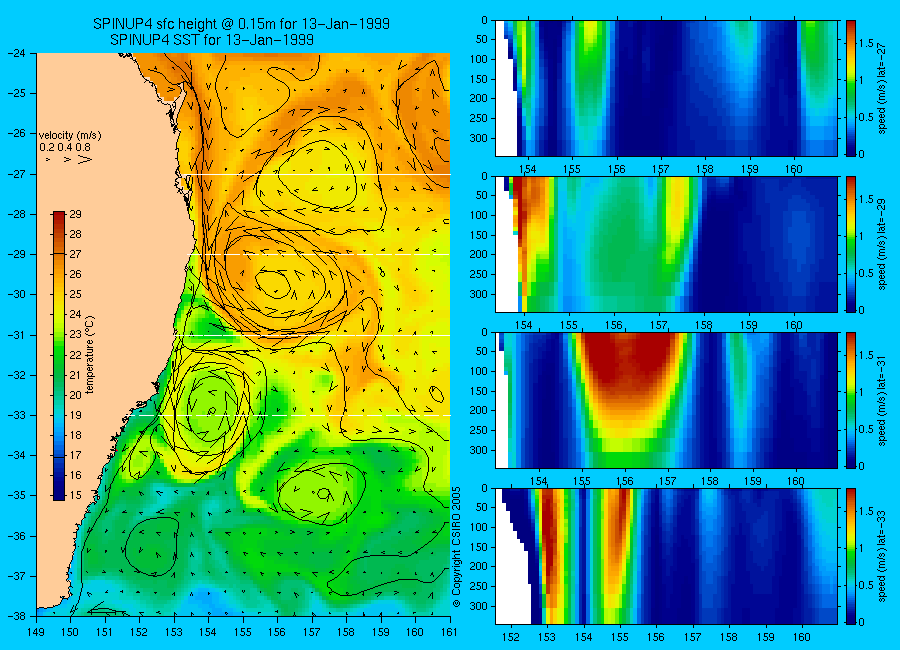Image resolution: width=900 pixels, height=650 pixels.
Task: Click the -24 latitude label on the map axis
Action: (16, 53)
